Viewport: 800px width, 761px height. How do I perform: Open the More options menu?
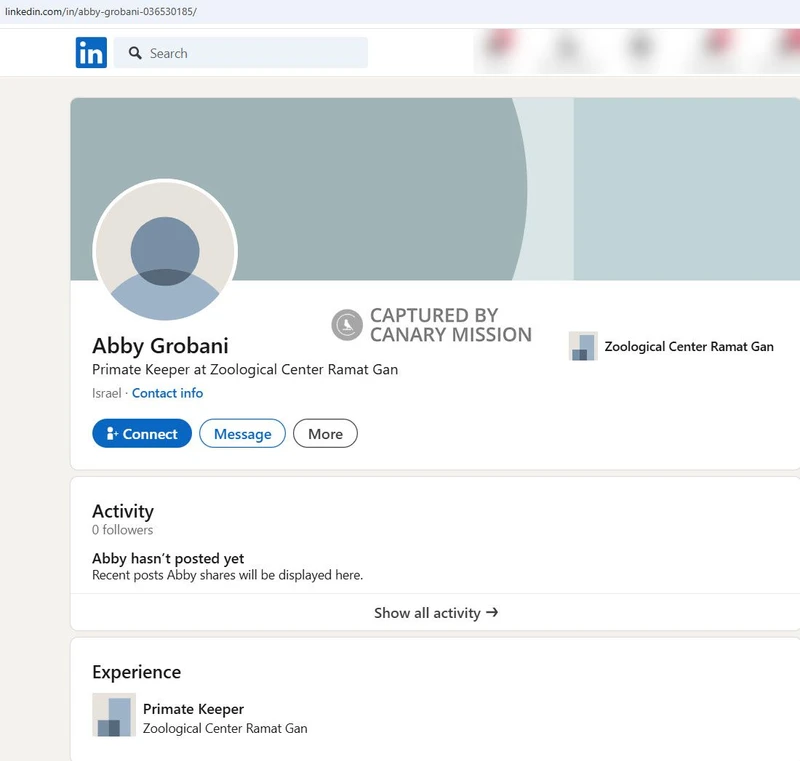click(325, 433)
